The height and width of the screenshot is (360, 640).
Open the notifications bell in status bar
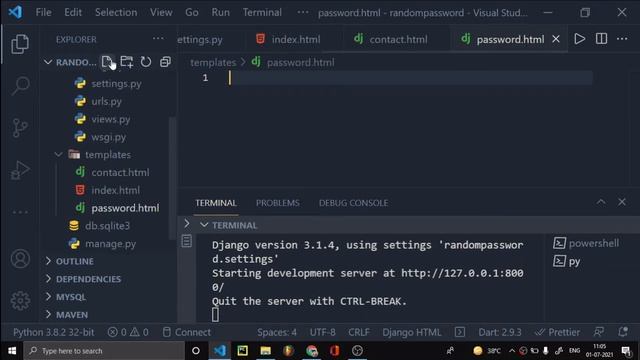point(623,332)
